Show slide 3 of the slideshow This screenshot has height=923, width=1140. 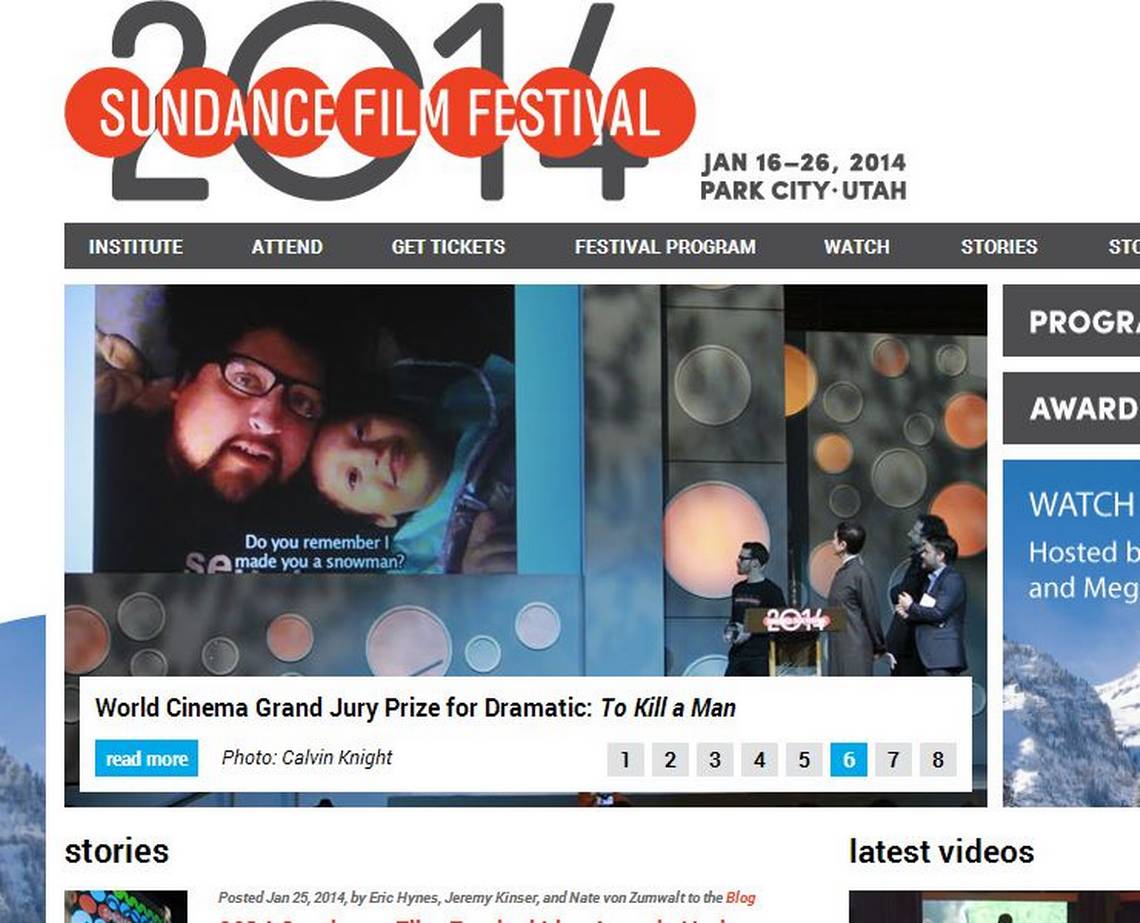(x=715, y=760)
